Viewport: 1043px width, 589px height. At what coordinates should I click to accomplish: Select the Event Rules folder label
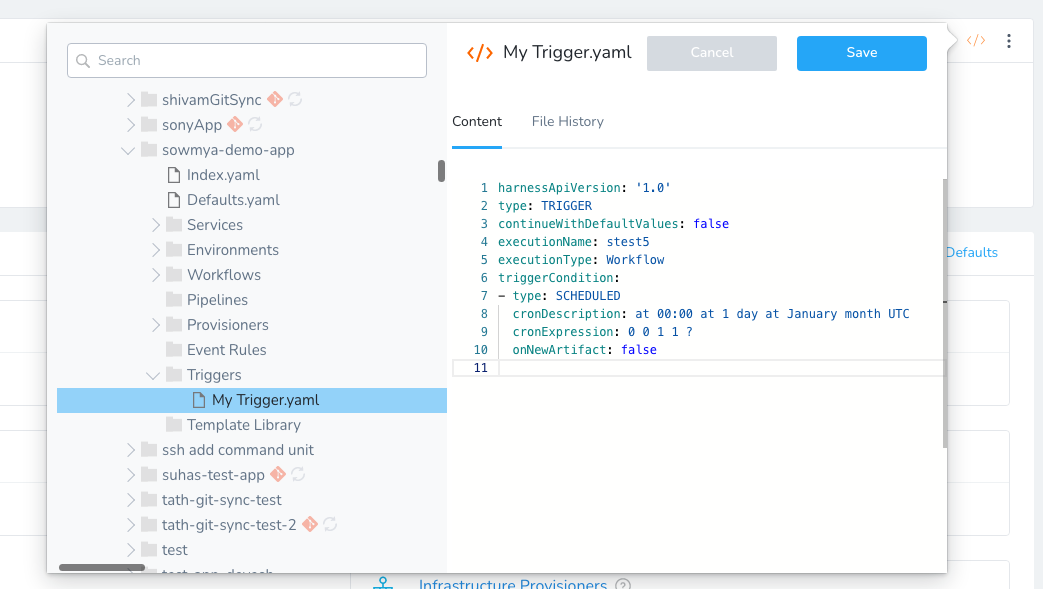click(226, 349)
